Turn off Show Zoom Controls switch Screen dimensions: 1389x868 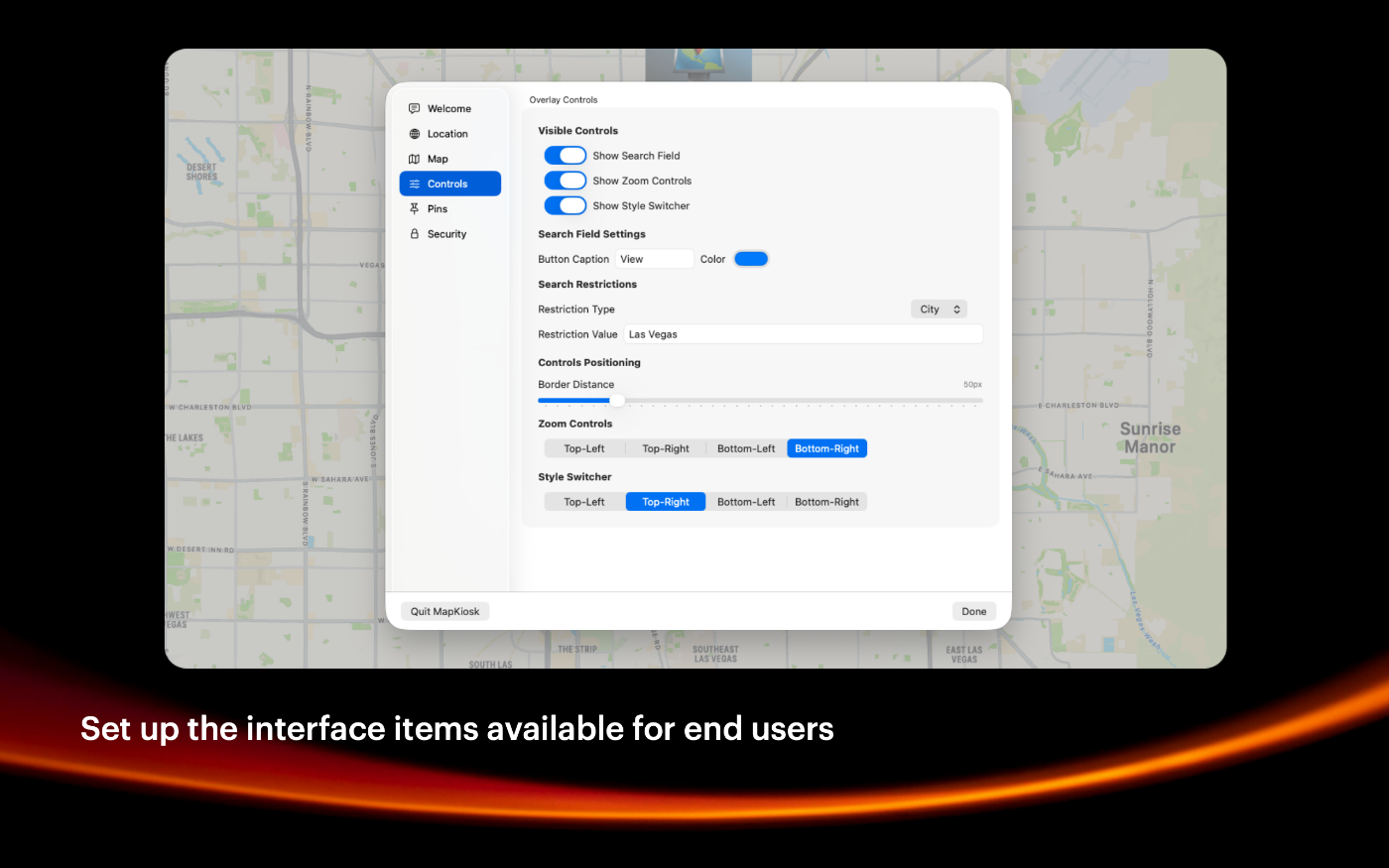click(565, 181)
